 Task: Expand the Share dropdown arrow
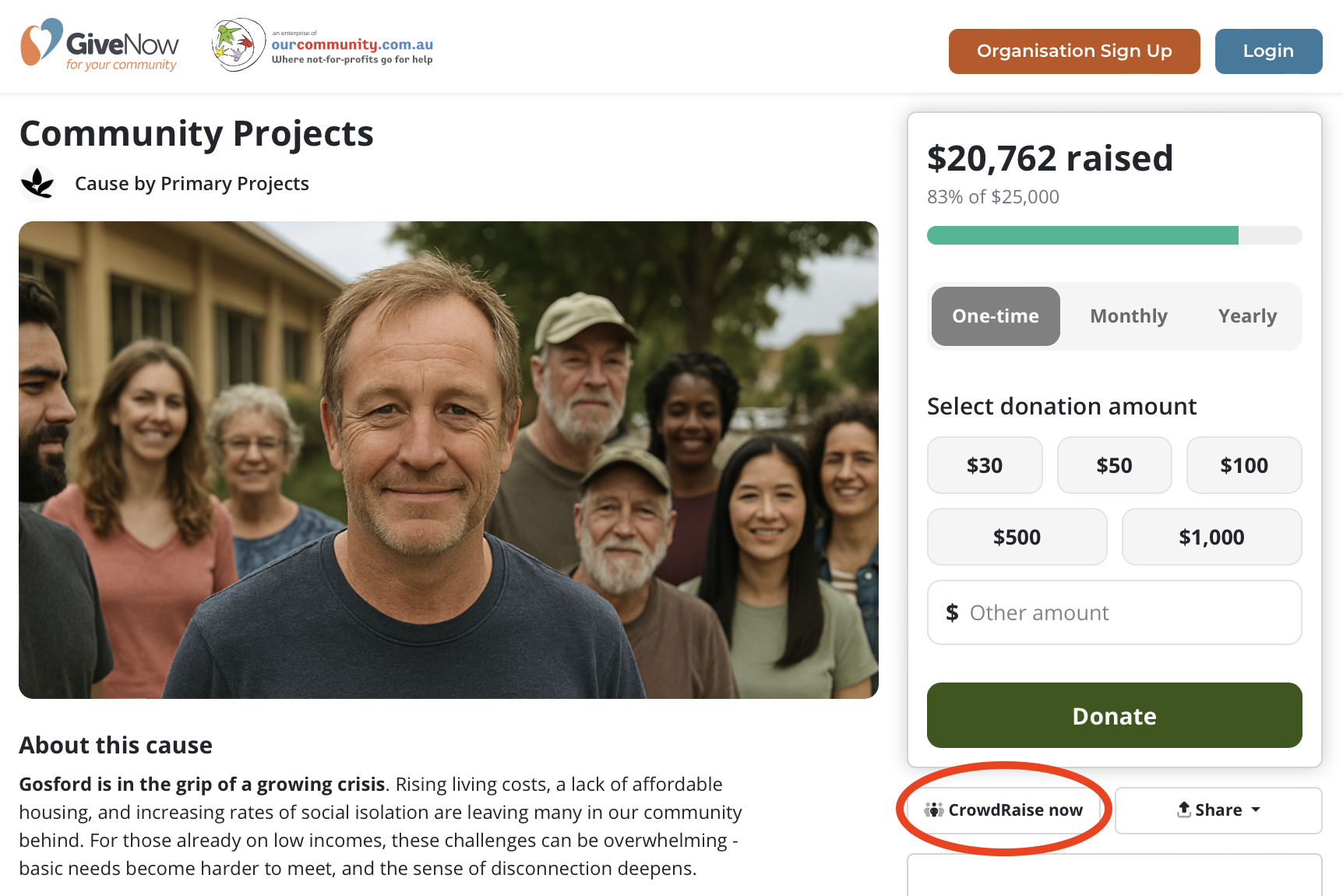pyautogui.click(x=1256, y=810)
